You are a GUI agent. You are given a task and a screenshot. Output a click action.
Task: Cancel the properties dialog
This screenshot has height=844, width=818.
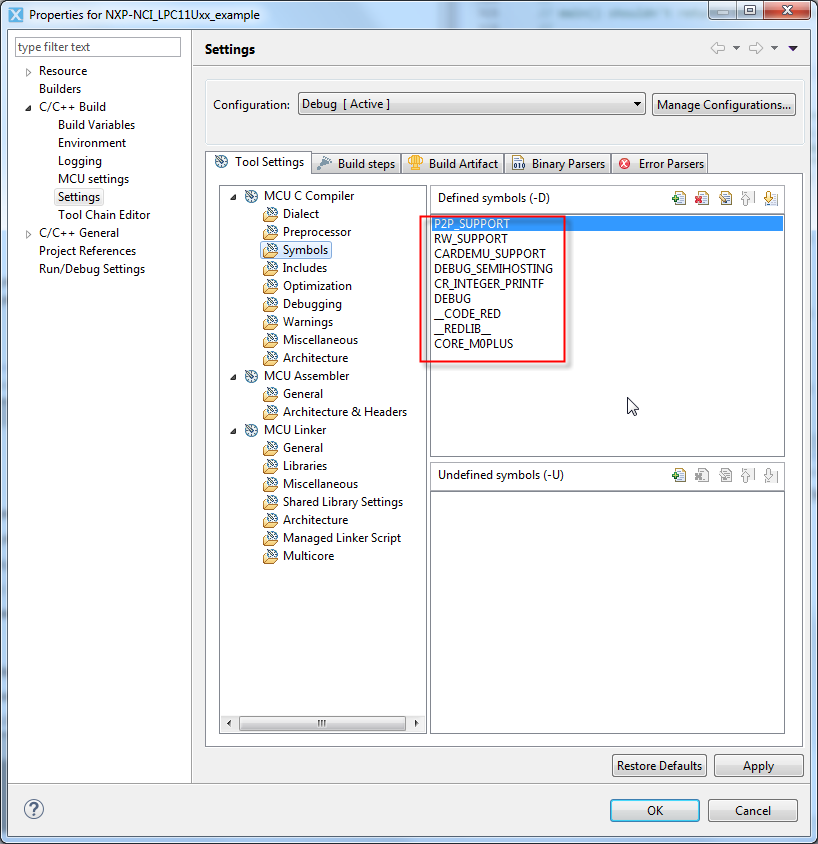coord(753,810)
